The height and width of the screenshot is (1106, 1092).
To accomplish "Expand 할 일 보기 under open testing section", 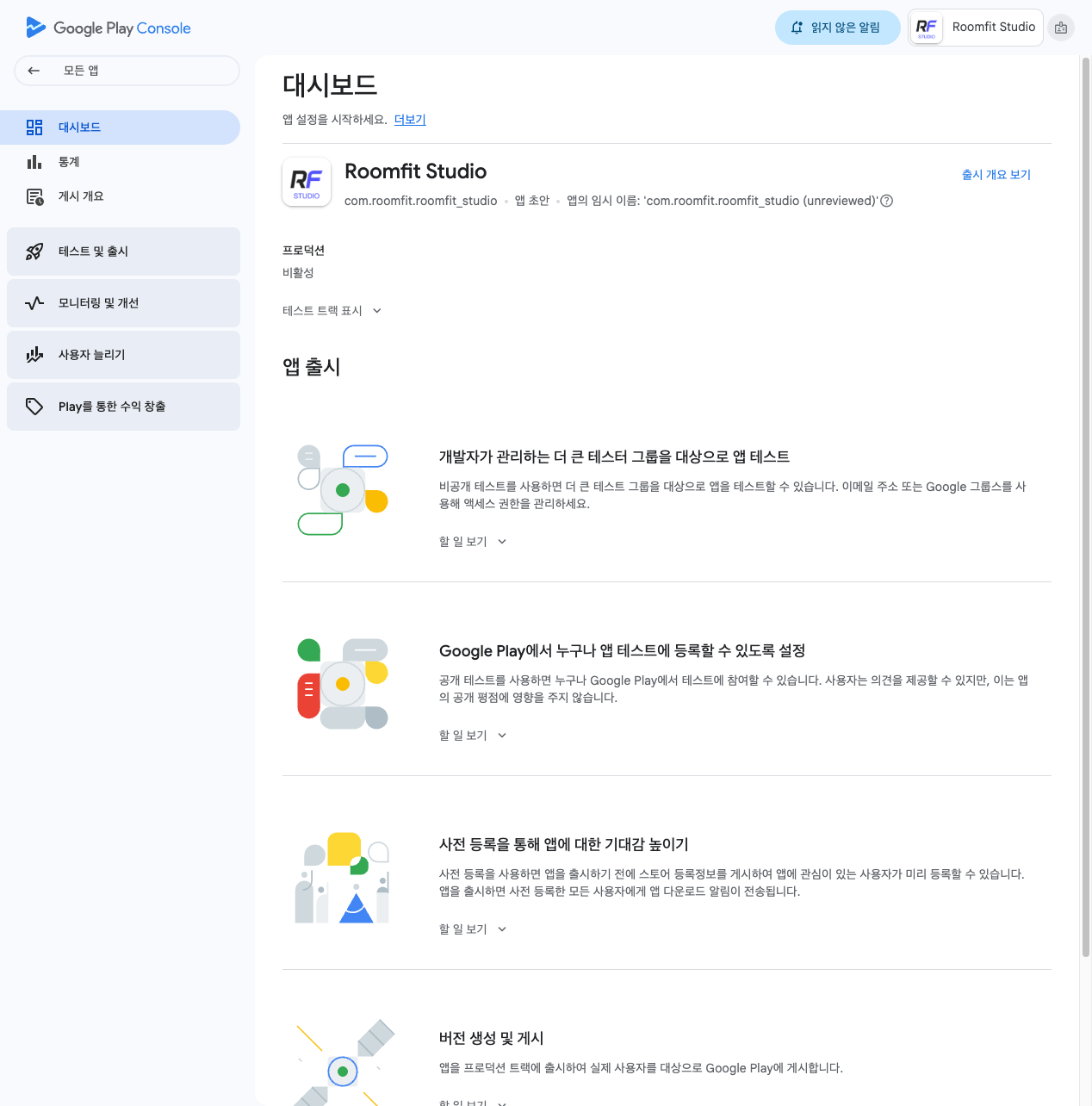I will [473, 736].
